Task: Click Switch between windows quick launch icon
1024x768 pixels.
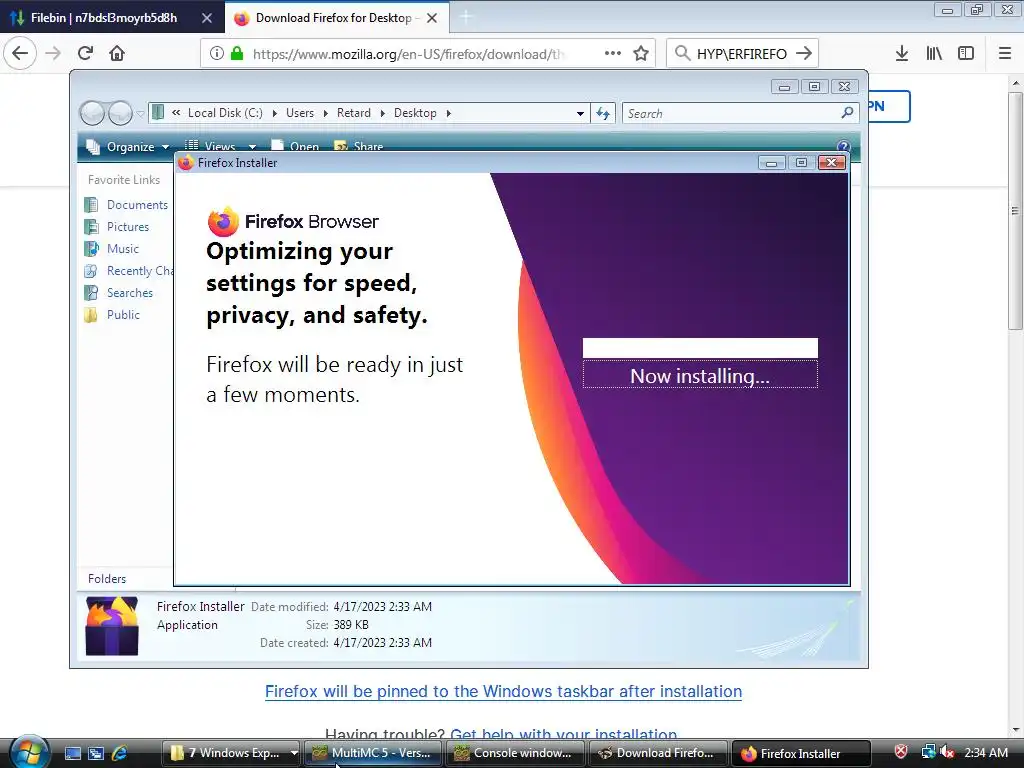Action: (96, 753)
